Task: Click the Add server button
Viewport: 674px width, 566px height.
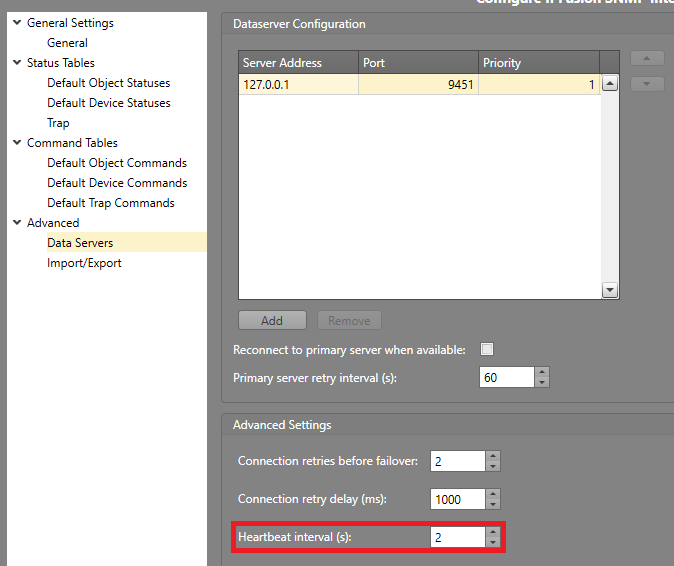Action: point(272,321)
